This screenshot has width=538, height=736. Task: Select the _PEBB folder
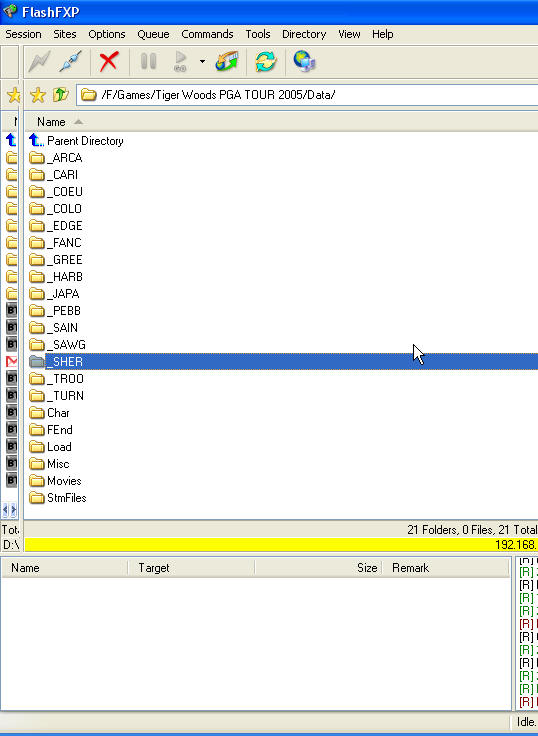coord(54,311)
